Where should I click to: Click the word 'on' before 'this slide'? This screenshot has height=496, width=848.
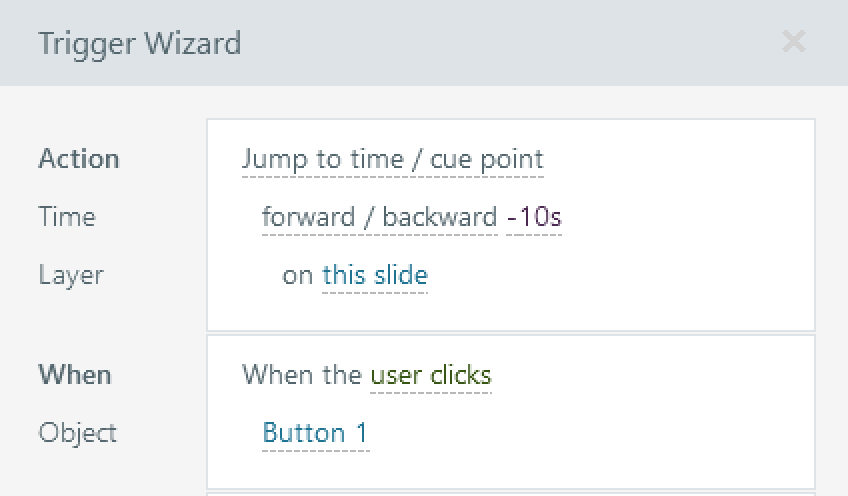[298, 275]
